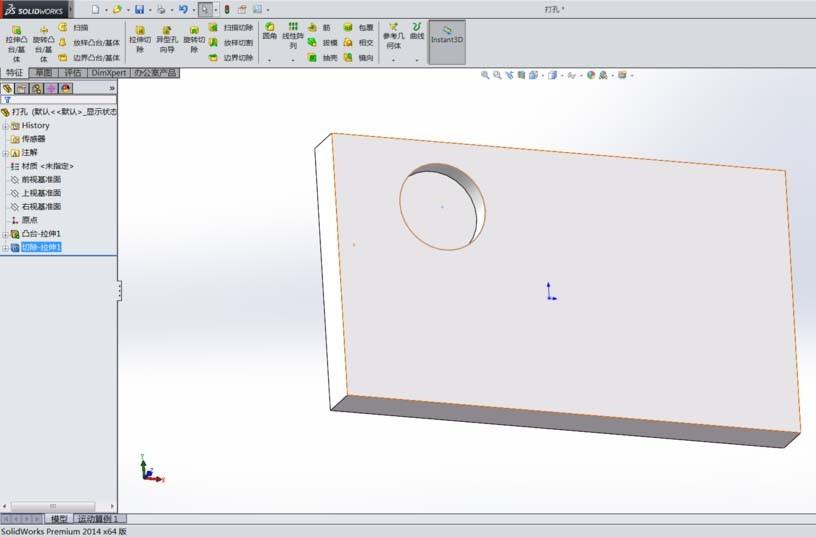Click the Rebuild traffic light icon
816x537 pixels.
point(227,9)
